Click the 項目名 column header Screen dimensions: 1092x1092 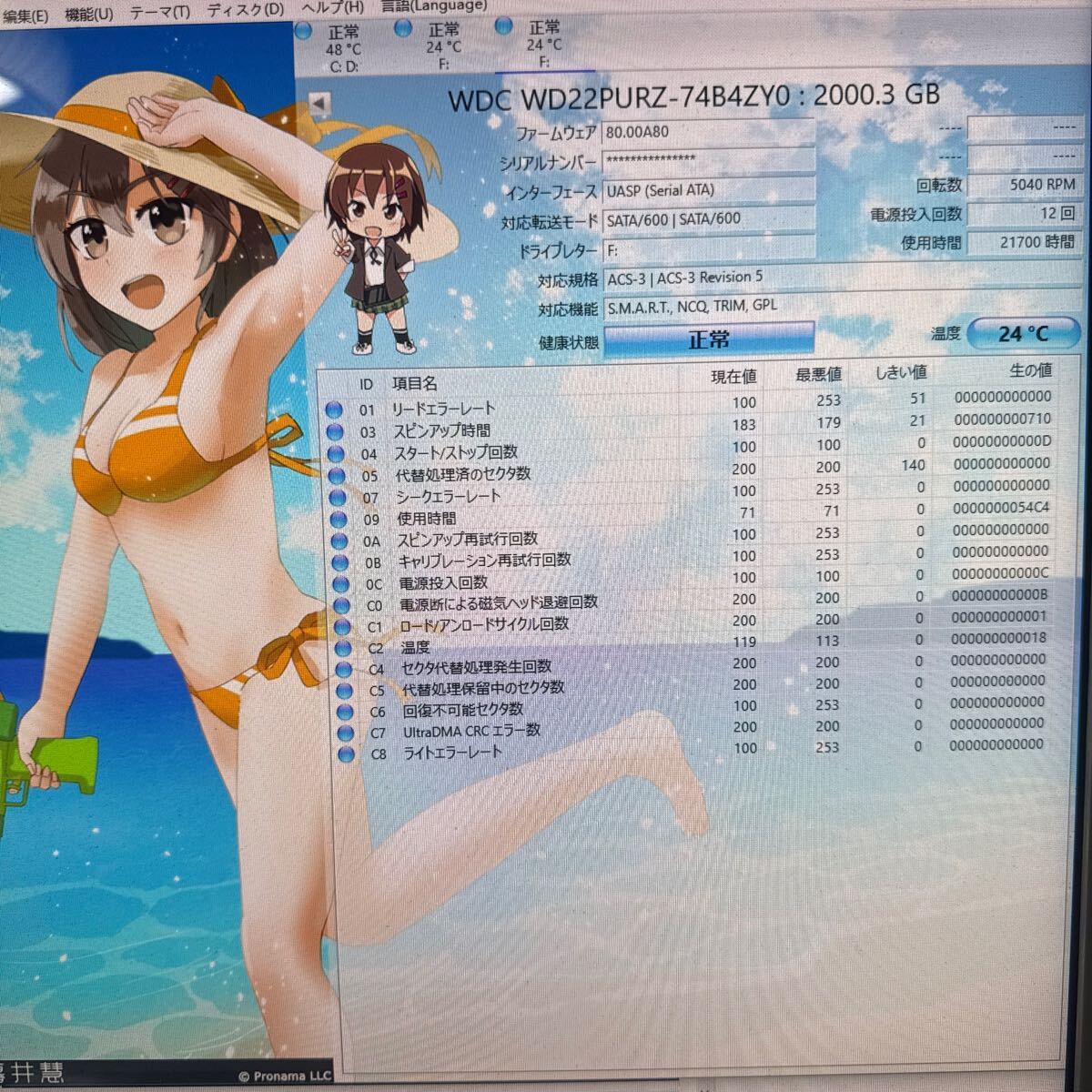pos(415,384)
